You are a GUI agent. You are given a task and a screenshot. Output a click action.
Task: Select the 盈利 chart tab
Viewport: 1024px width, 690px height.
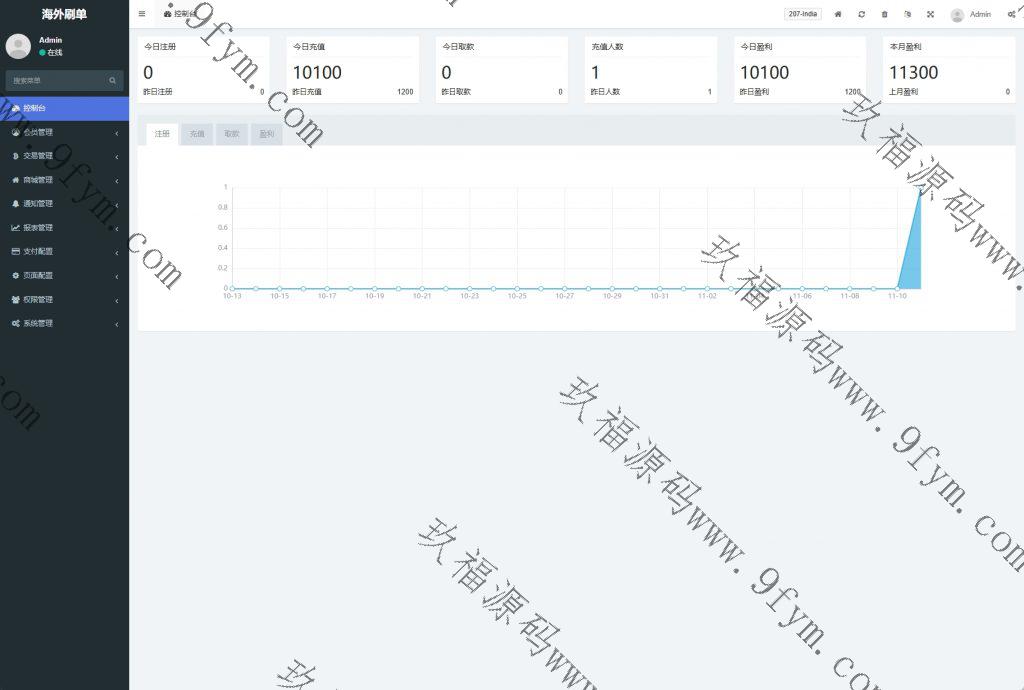pyautogui.click(x=266, y=134)
